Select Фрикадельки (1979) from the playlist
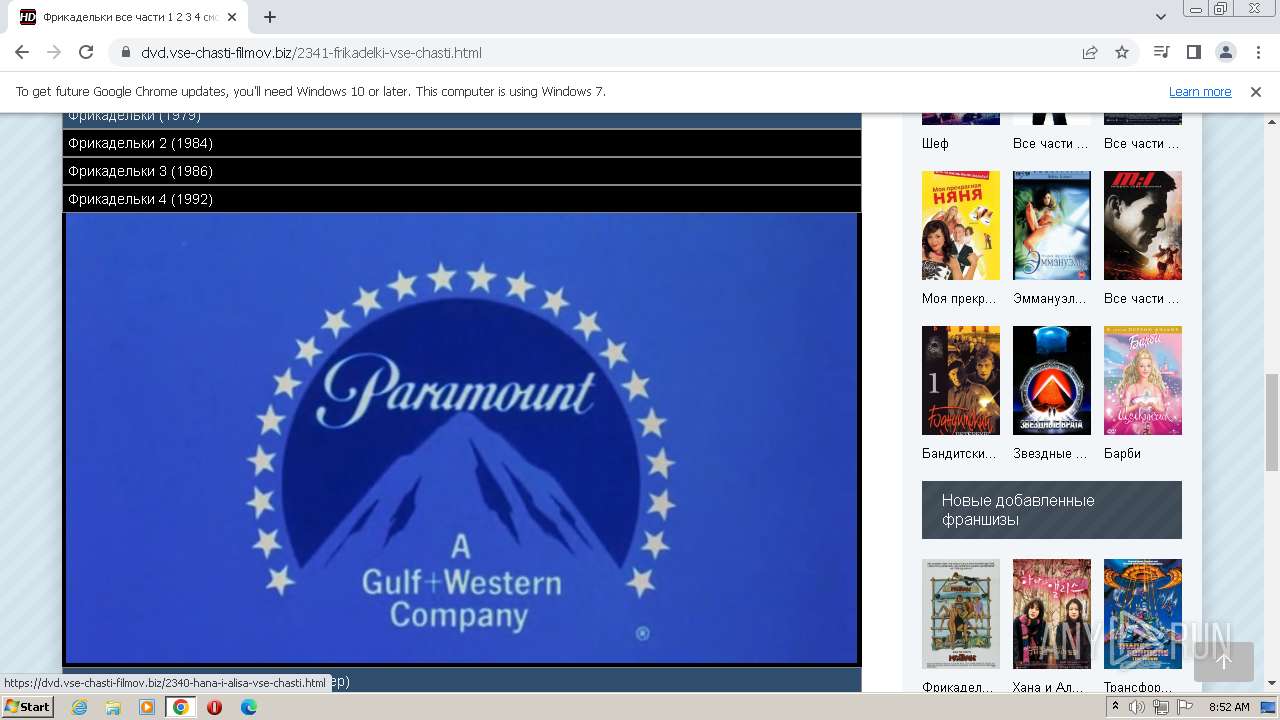Screen dimensions: 1280x720 click(462, 119)
